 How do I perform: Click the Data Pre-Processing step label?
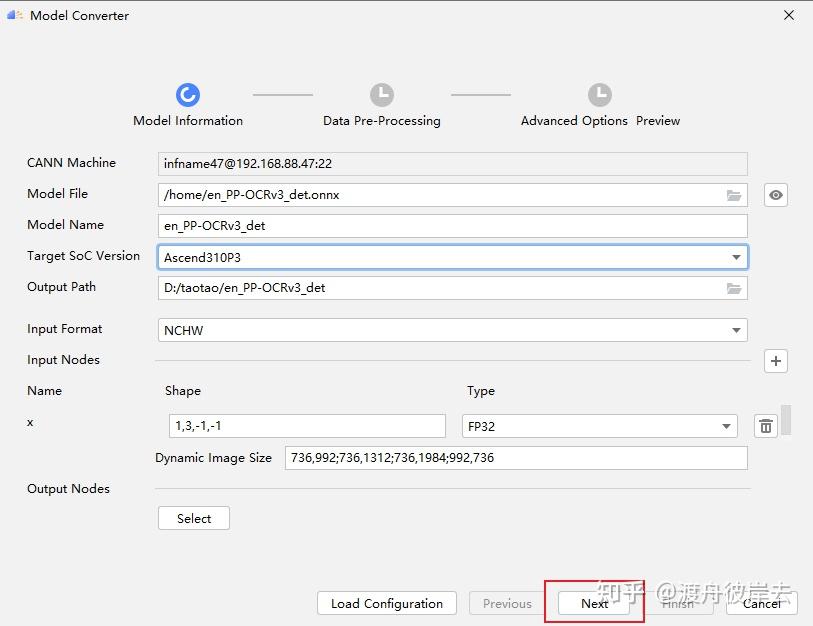[382, 121]
